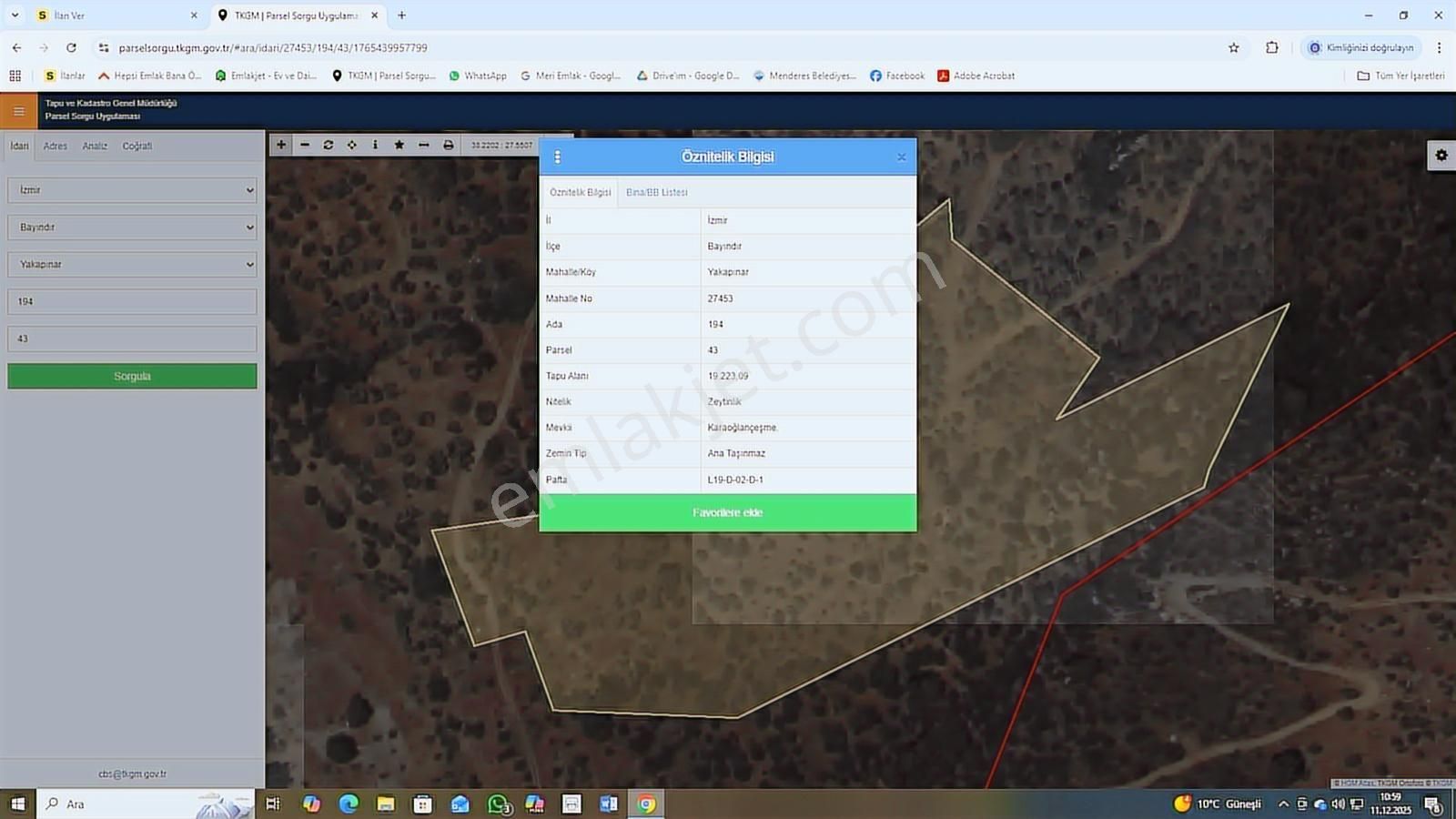Image resolution: width=1456 pixels, height=819 pixels.
Task: Click the crosshair locate tool in map toolbar
Action: pos(352,145)
